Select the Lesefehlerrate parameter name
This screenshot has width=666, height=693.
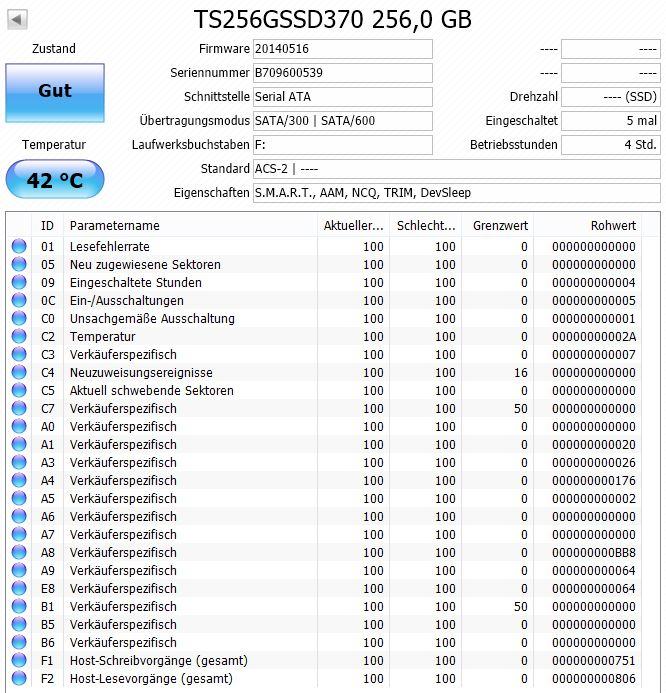(110, 247)
